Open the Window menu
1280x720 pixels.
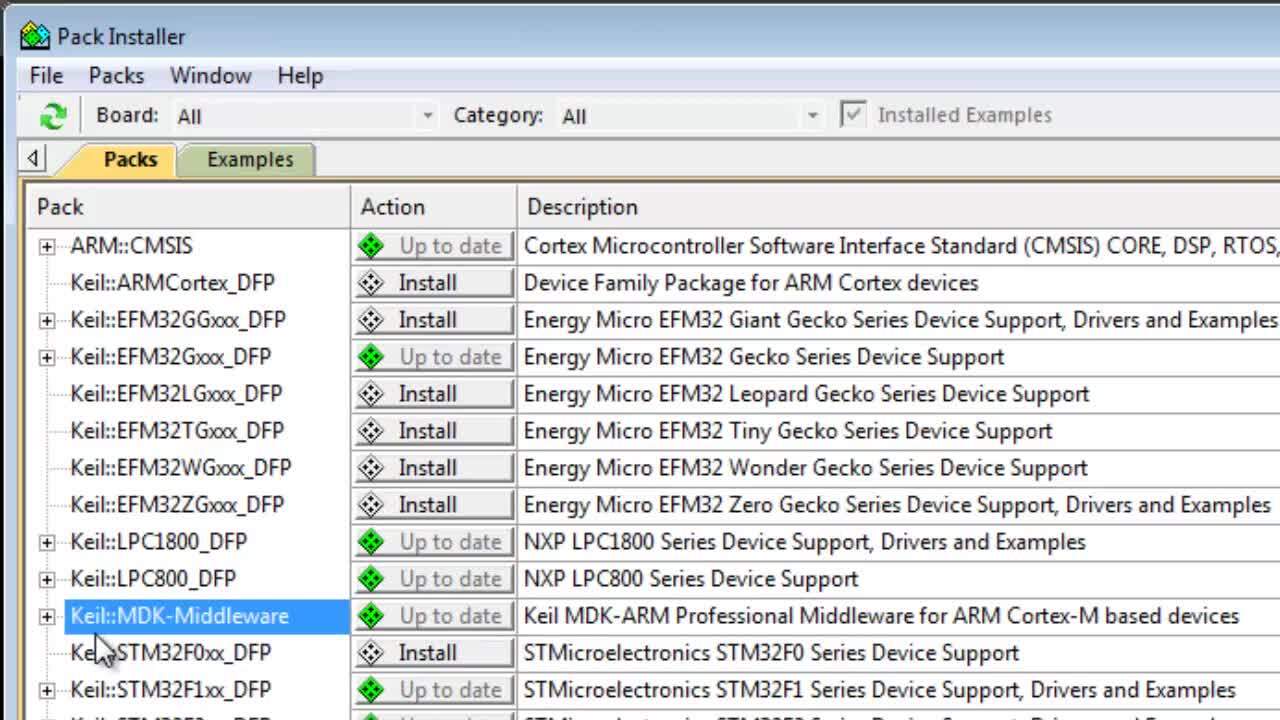tap(210, 76)
